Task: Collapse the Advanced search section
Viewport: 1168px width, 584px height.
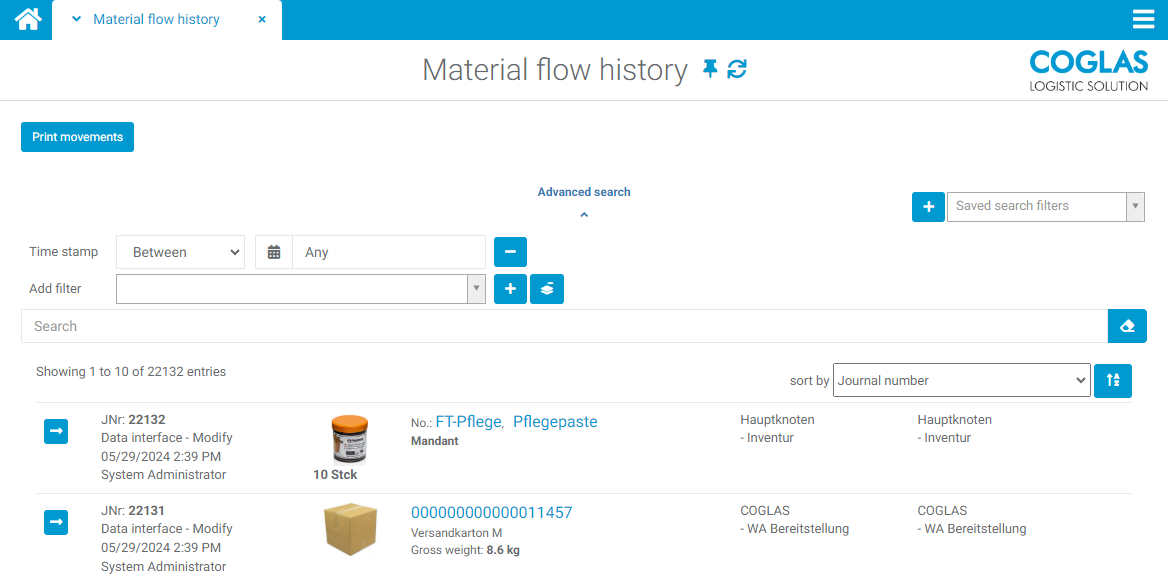Action: pyautogui.click(x=584, y=214)
